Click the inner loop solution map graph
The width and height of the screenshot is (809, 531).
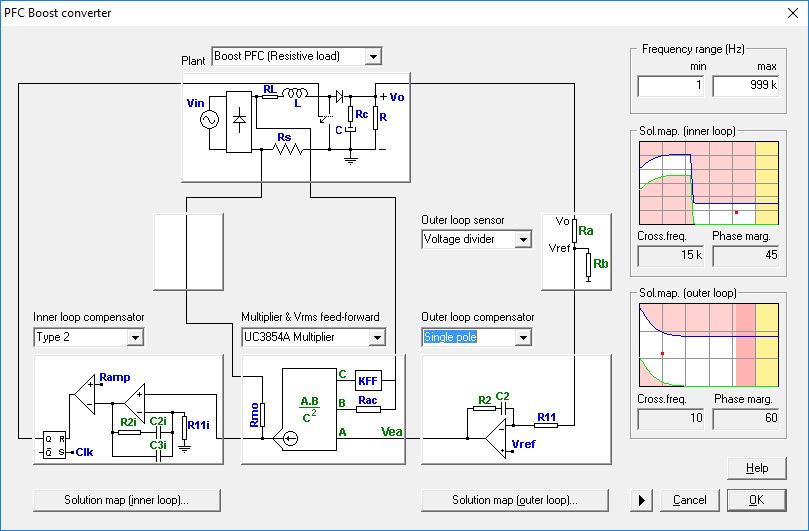tap(707, 183)
